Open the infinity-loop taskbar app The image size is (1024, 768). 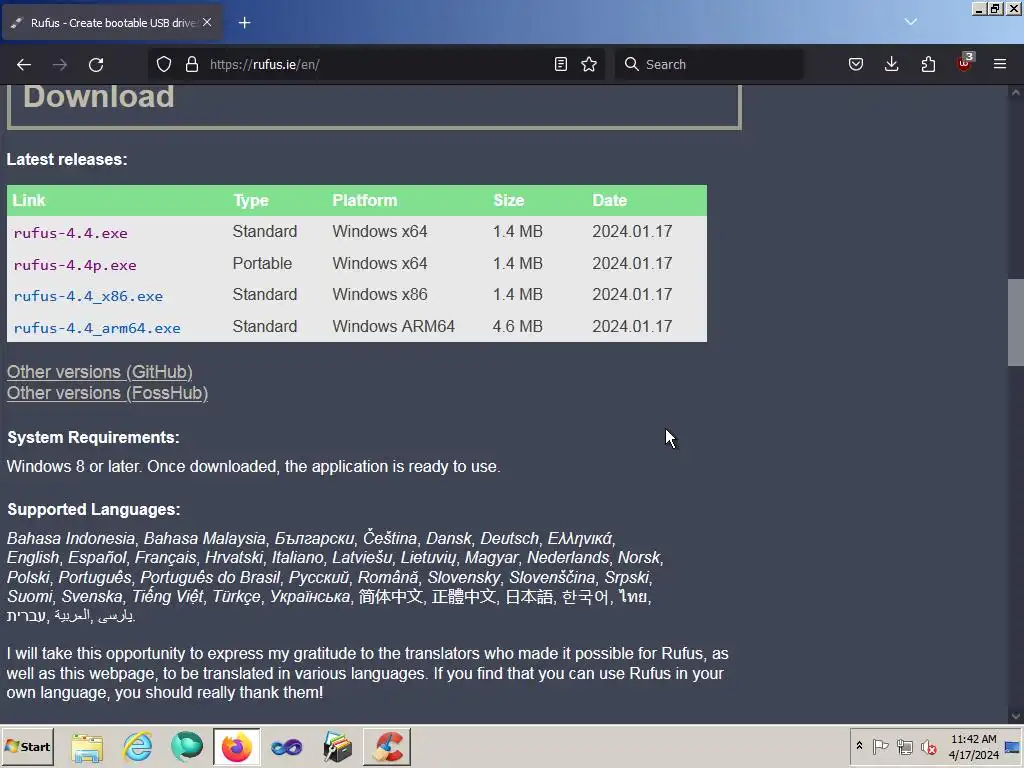coord(287,747)
